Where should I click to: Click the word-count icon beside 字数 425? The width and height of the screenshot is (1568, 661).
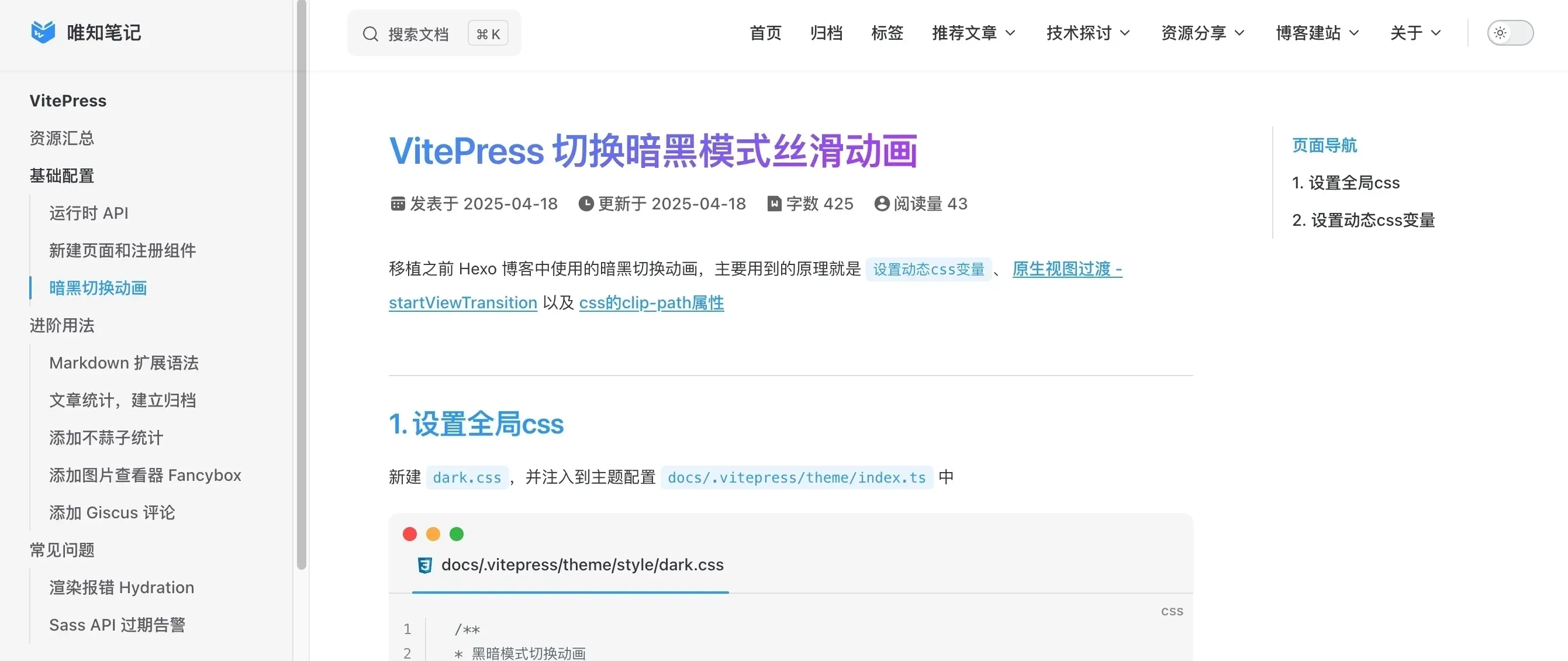coord(773,204)
